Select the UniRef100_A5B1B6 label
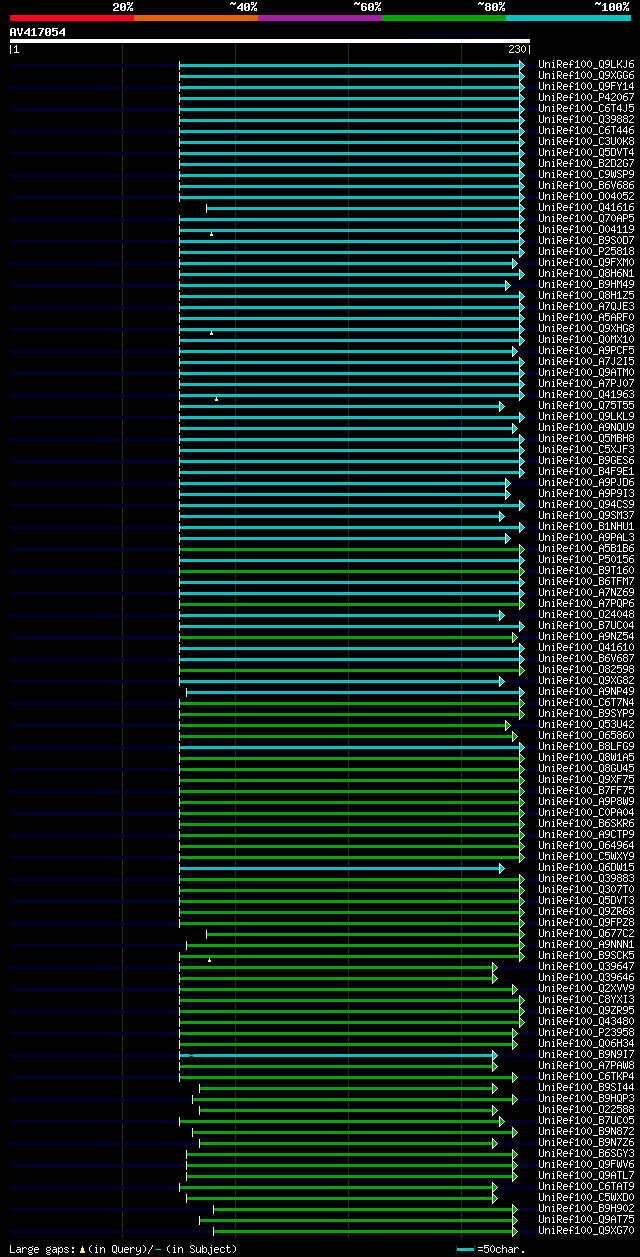 pos(586,549)
